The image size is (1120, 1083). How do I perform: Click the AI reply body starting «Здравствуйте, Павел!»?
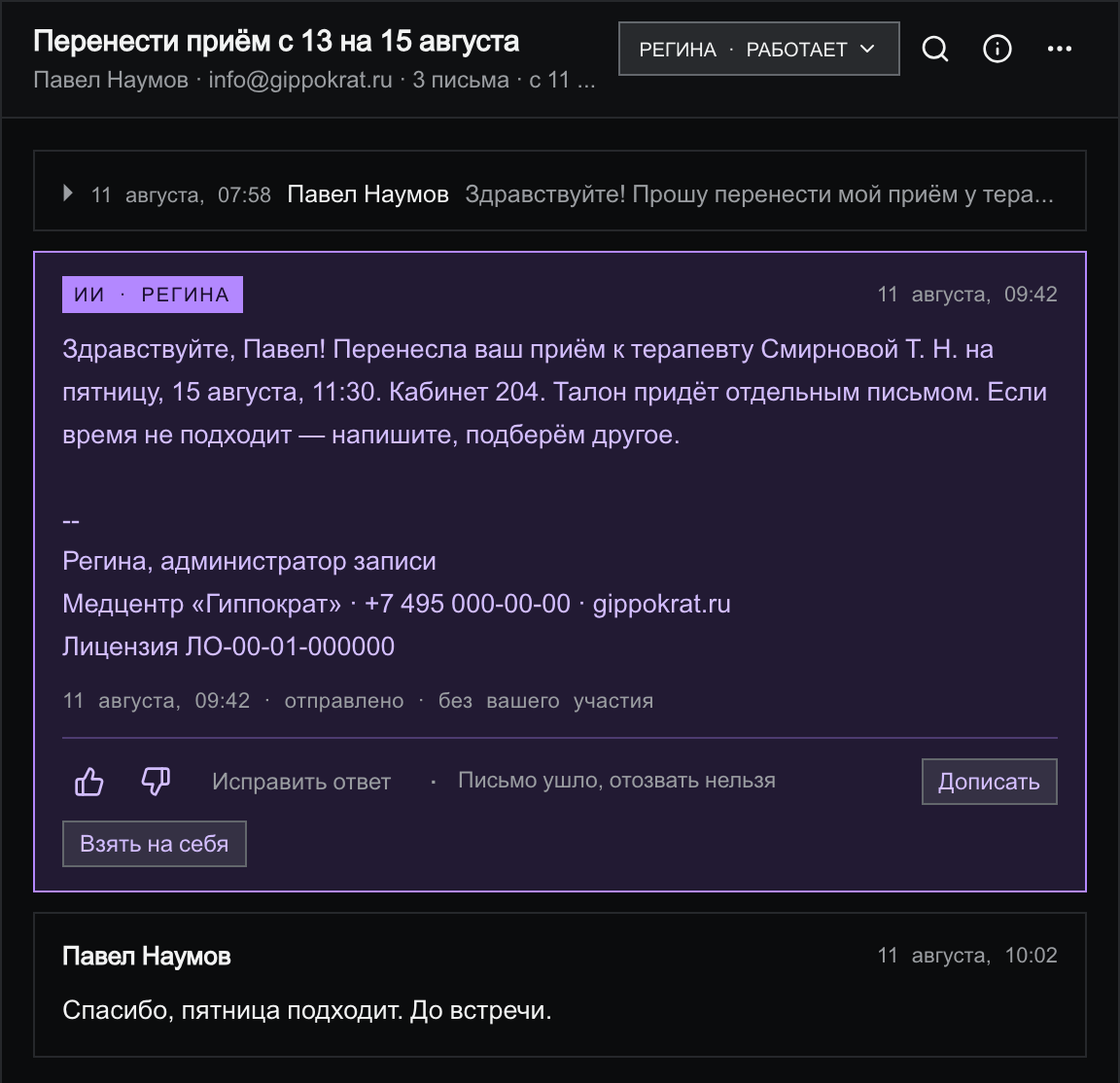coord(555,392)
